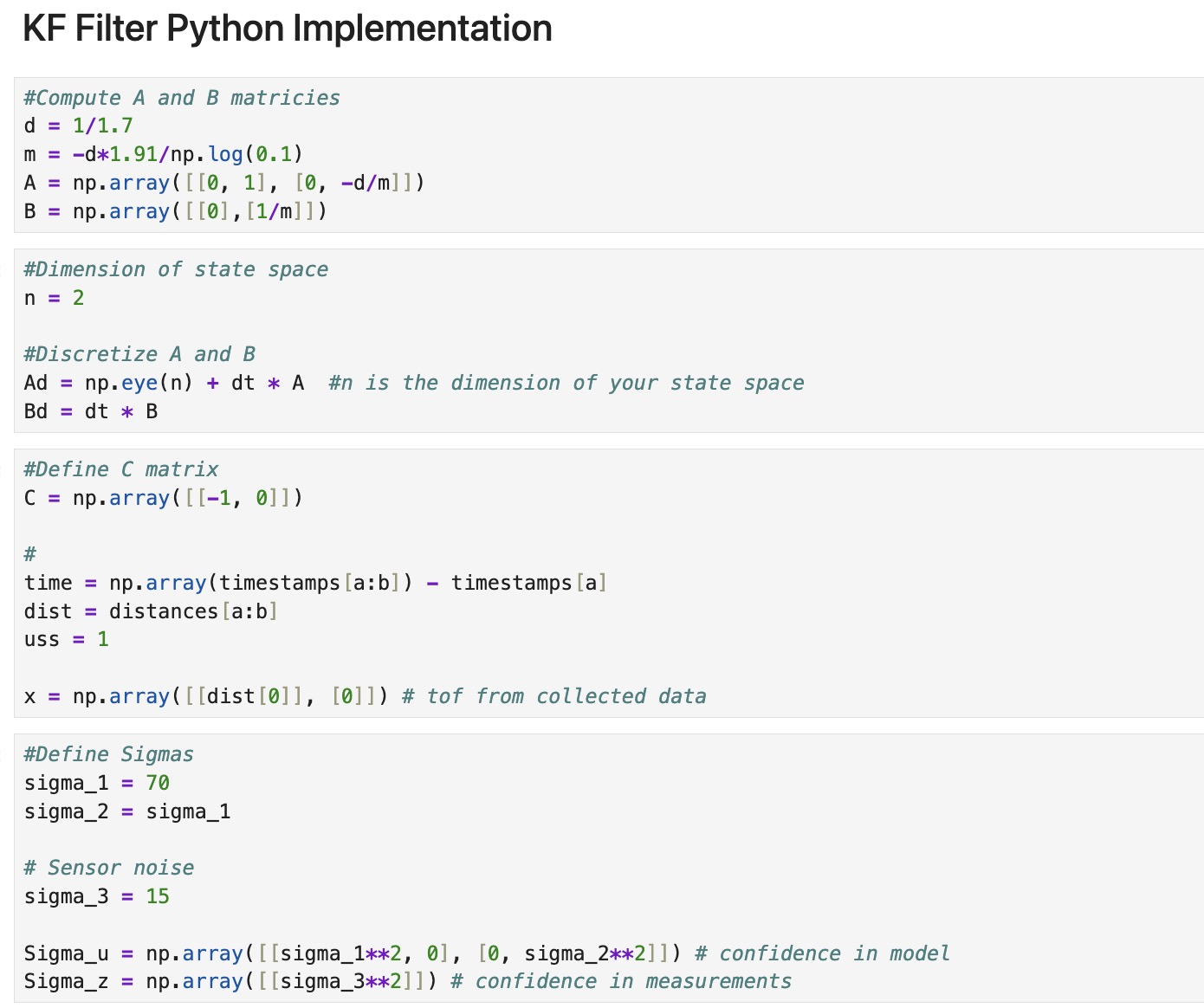Place cursor on the d = 1/1.7 line
The image size is (1204, 1008).
tap(78, 126)
